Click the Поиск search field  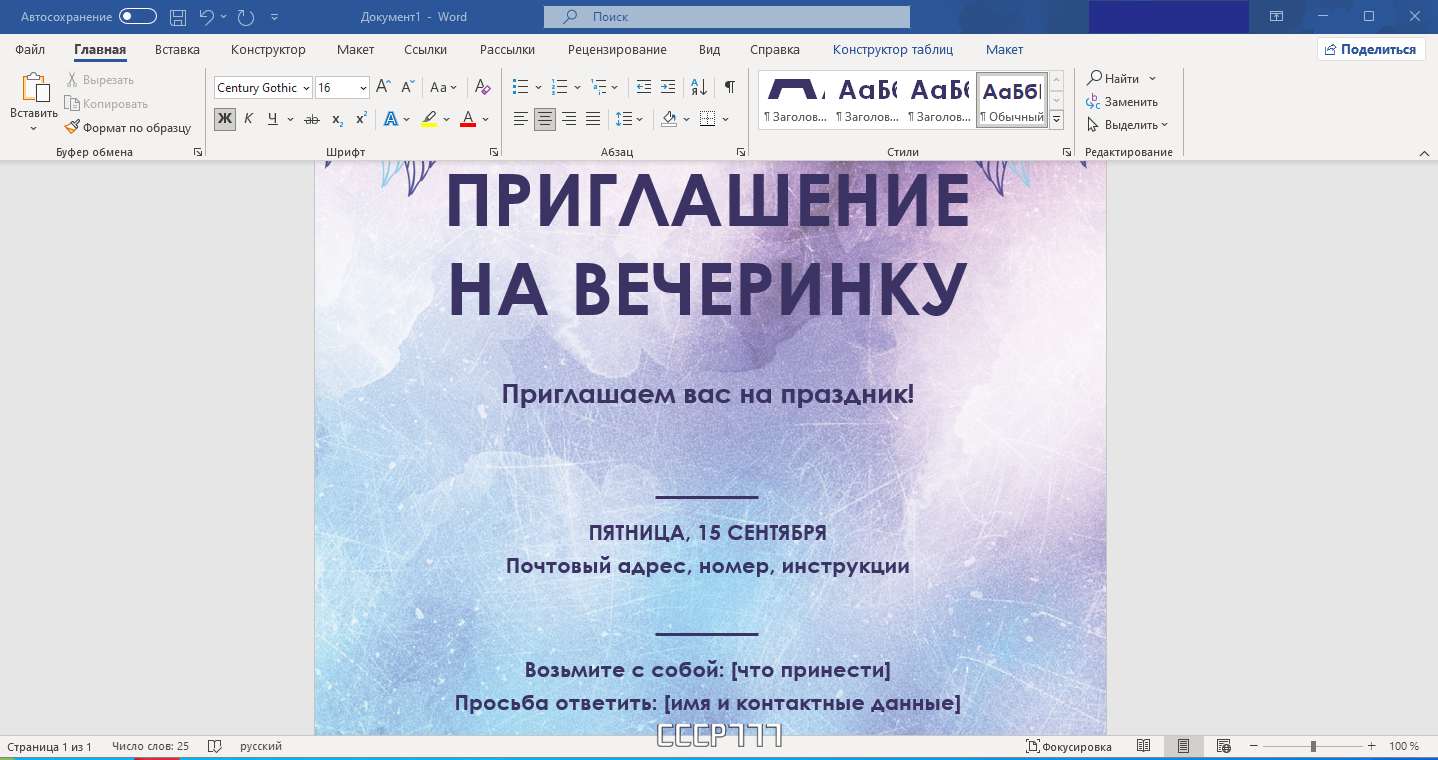(x=725, y=16)
